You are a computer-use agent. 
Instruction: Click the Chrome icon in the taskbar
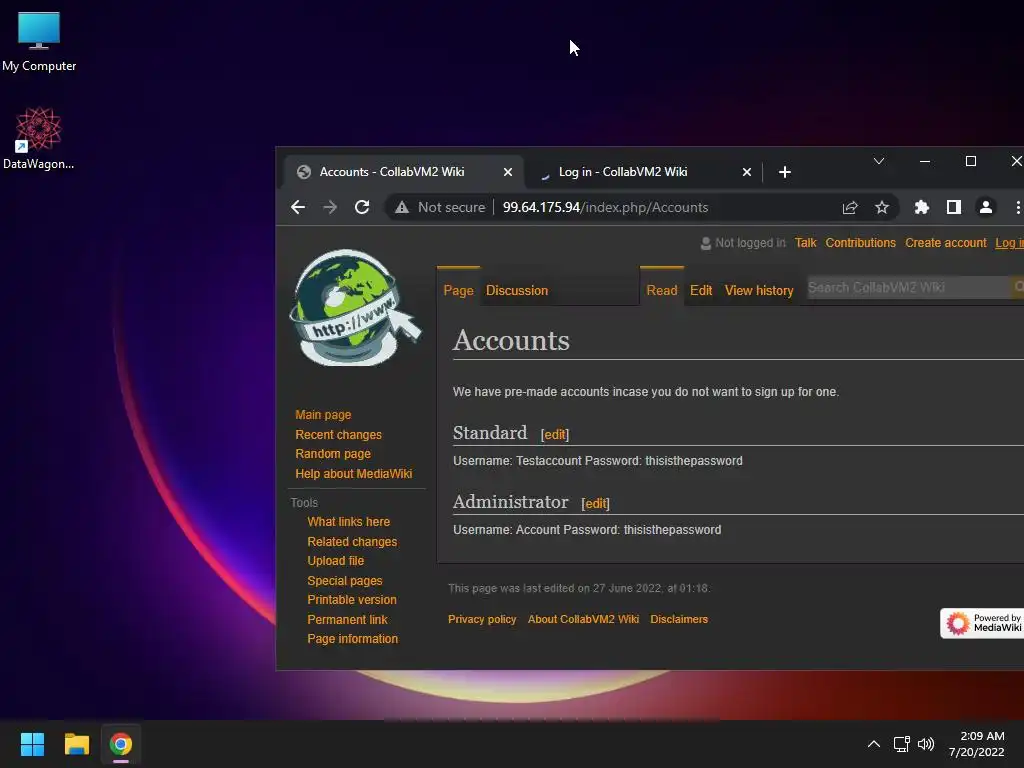[121, 744]
